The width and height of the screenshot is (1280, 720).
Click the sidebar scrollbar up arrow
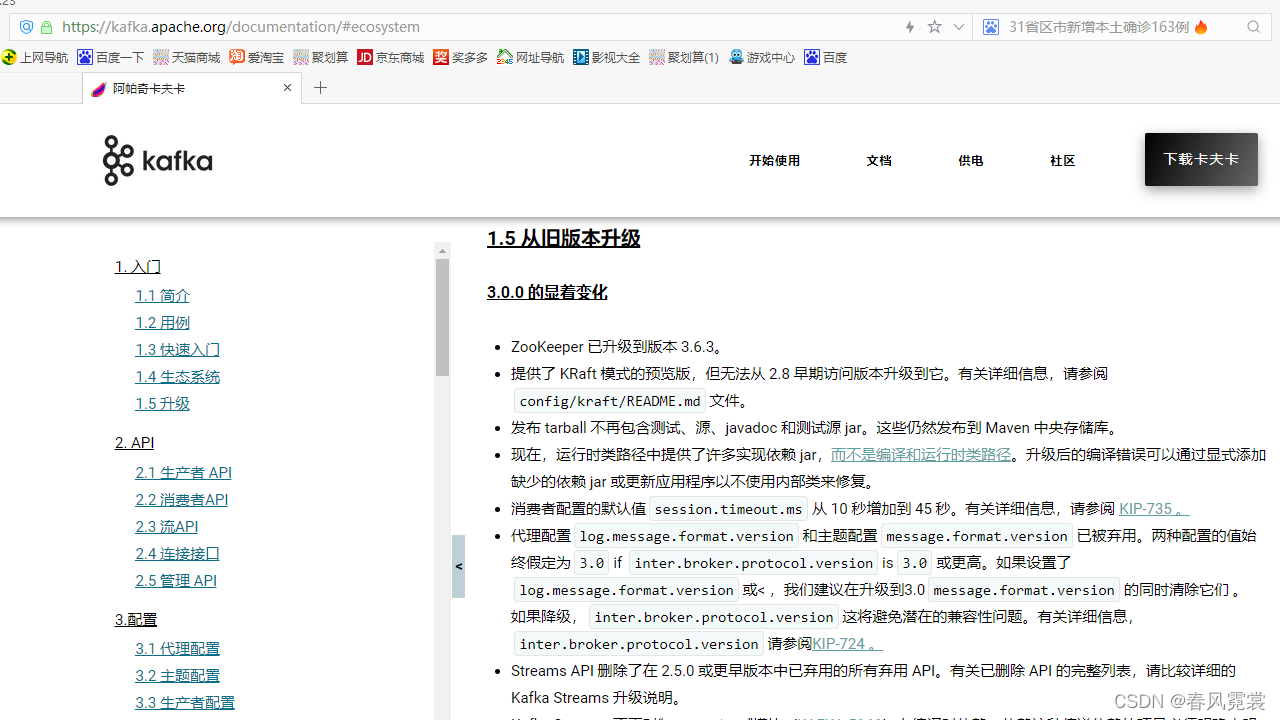coord(442,250)
